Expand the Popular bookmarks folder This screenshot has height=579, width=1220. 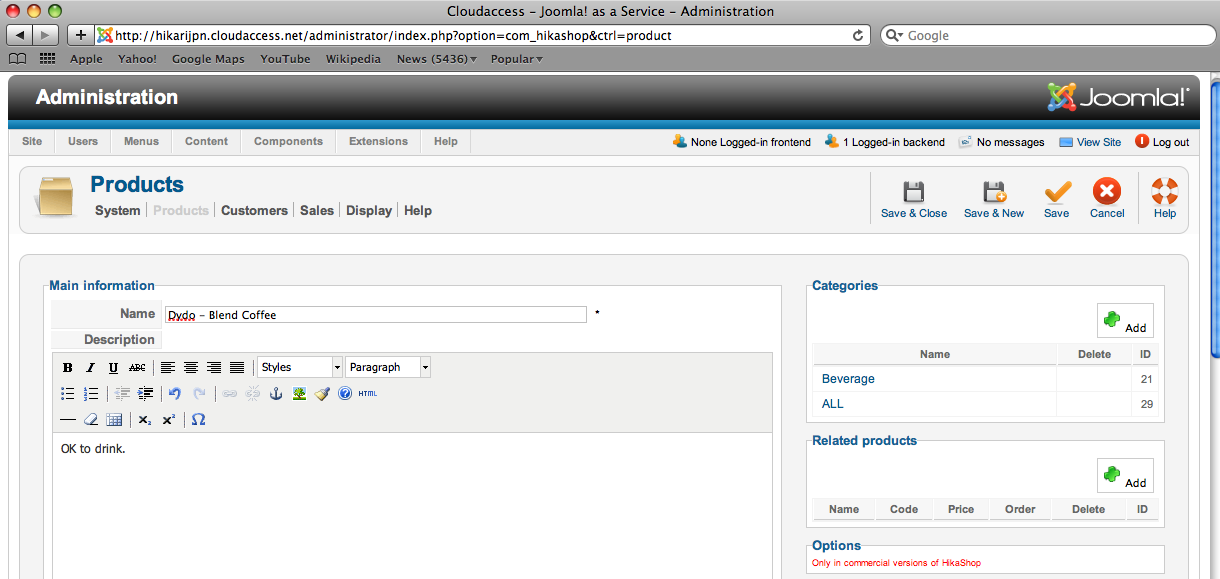tap(517, 59)
